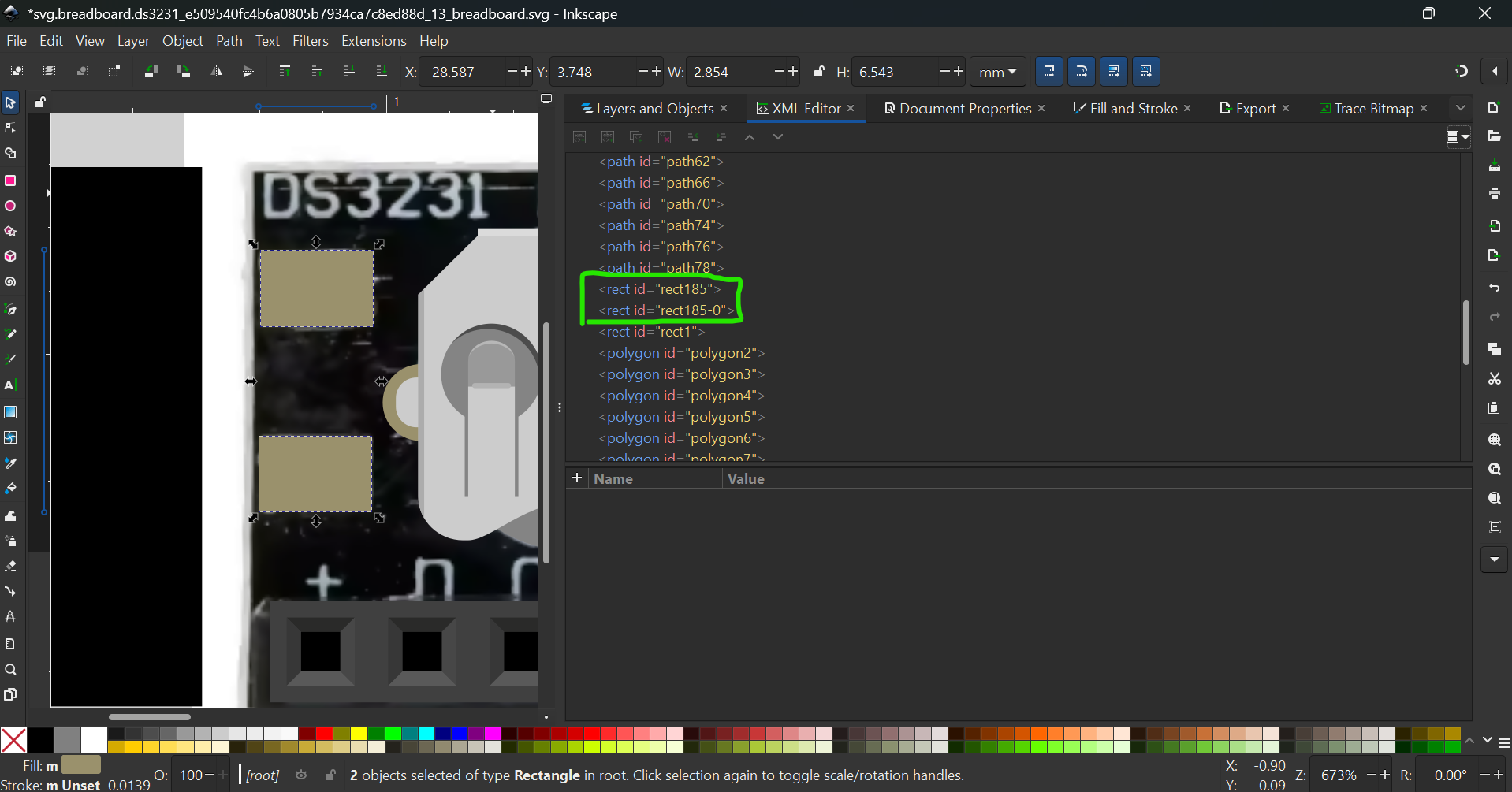
Task: Toggle guide lock at ruler corner
Action: [40, 102]
